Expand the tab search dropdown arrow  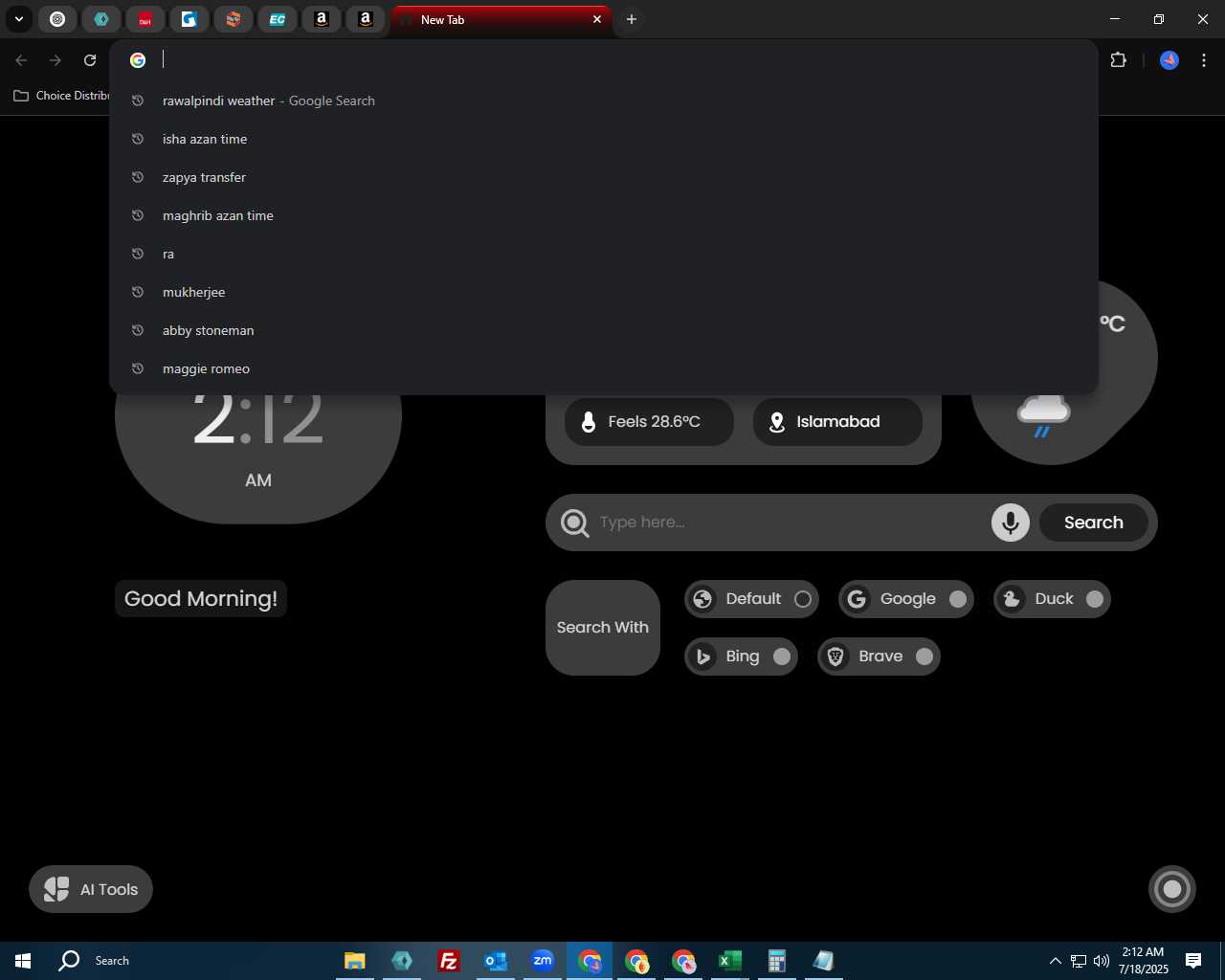tap(19, 19)
